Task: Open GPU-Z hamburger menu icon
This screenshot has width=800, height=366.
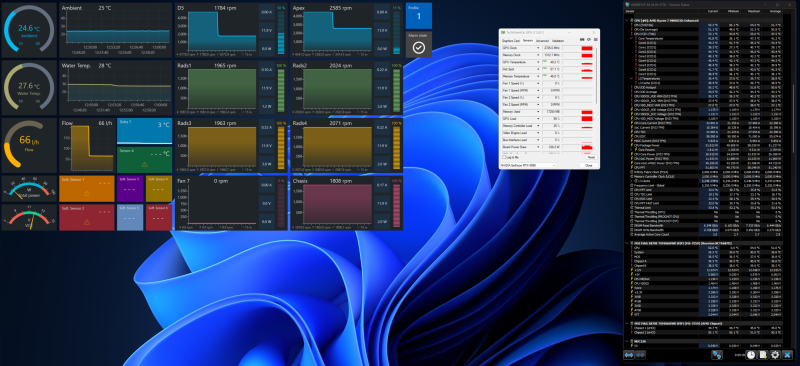Action: (x=595, y=40)
